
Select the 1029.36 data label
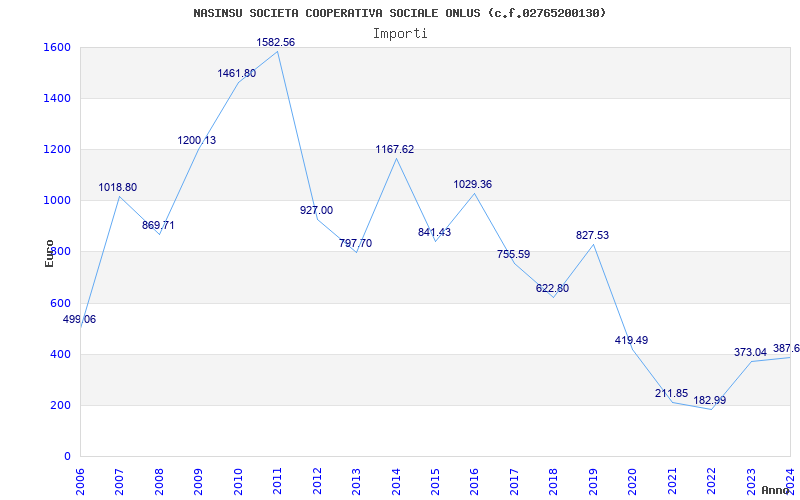pos(473,184)
